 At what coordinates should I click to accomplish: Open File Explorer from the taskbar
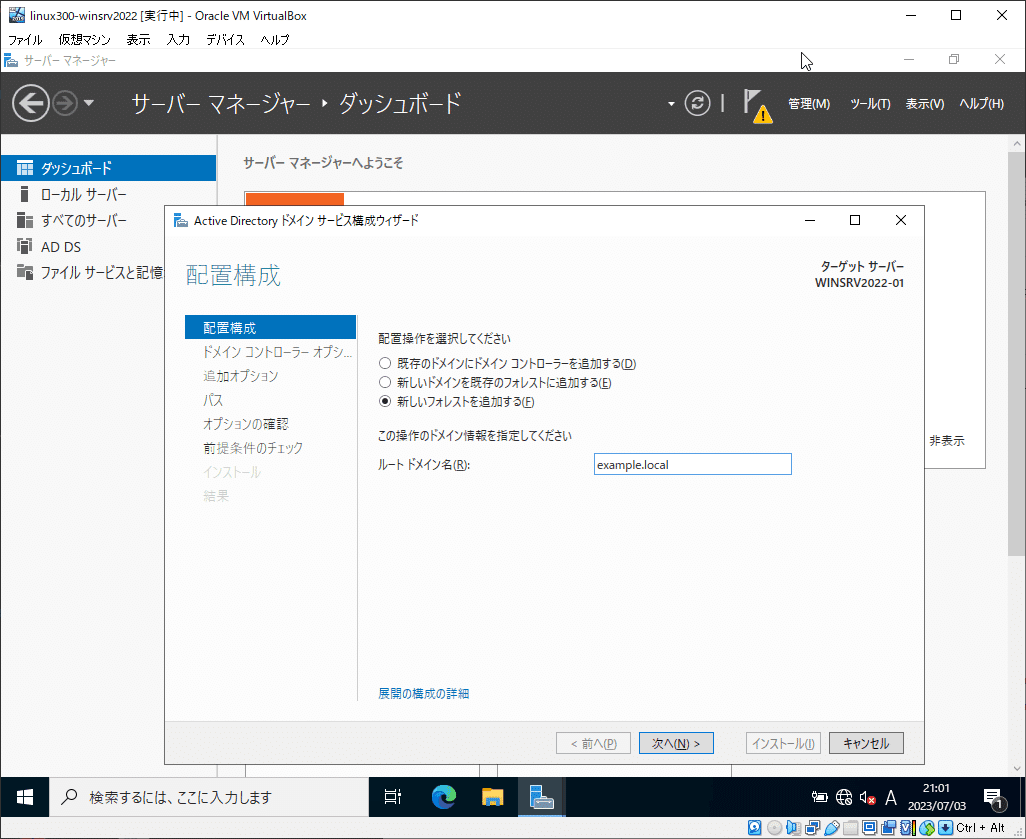[x=492, y=797]
